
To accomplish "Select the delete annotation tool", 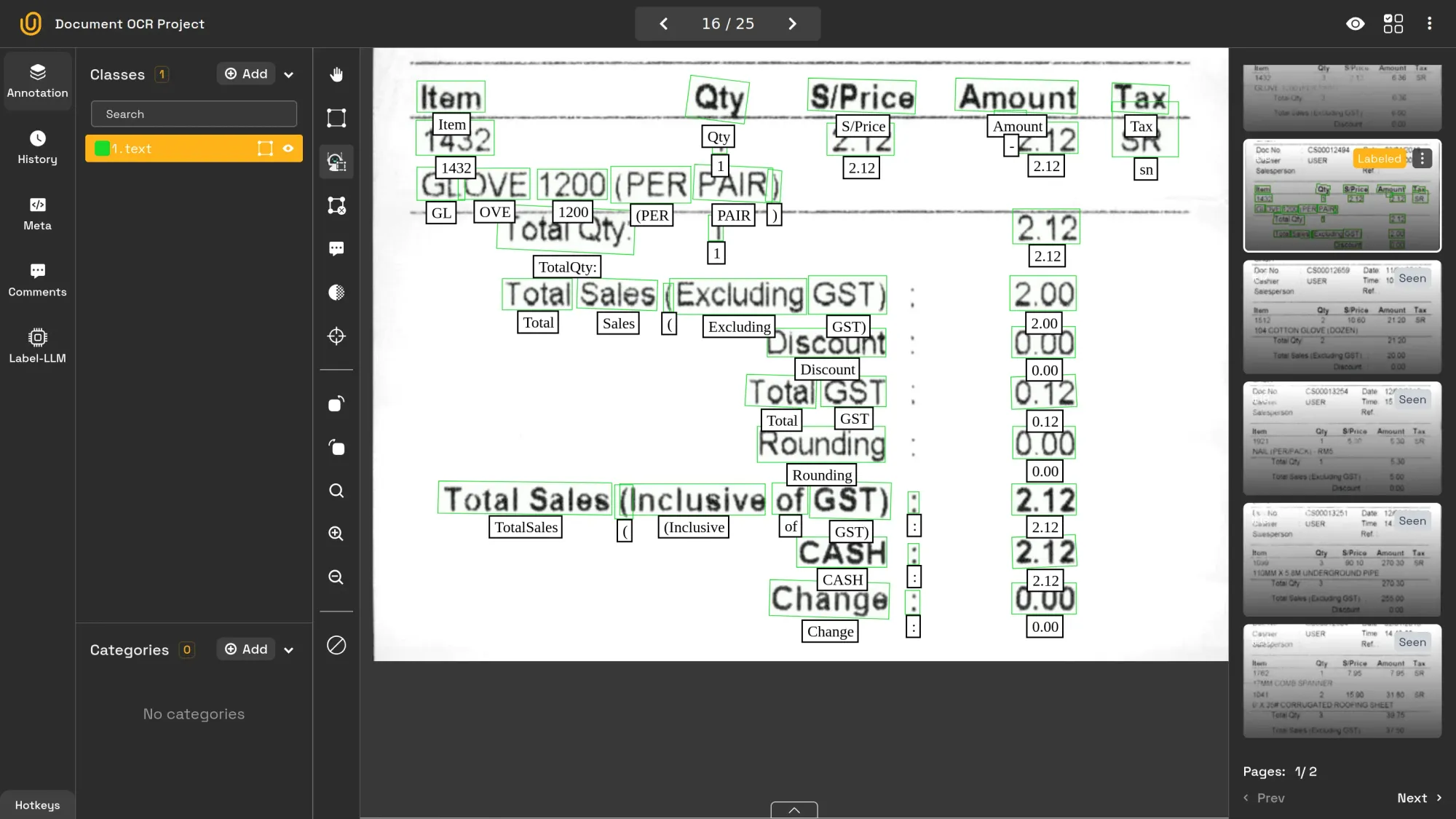I will [x=336, y=205].
